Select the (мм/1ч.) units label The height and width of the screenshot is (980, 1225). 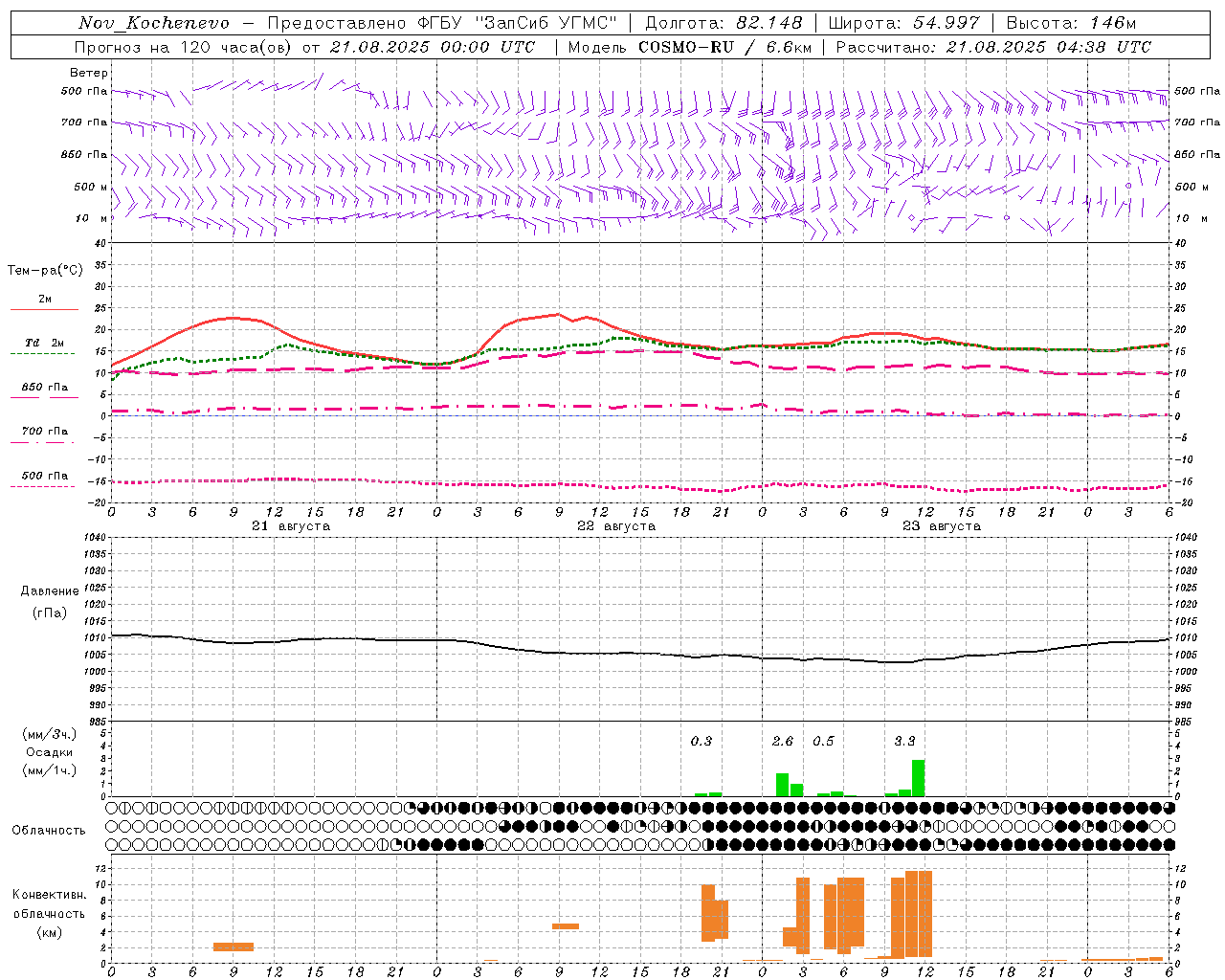(x=50, y=770)
